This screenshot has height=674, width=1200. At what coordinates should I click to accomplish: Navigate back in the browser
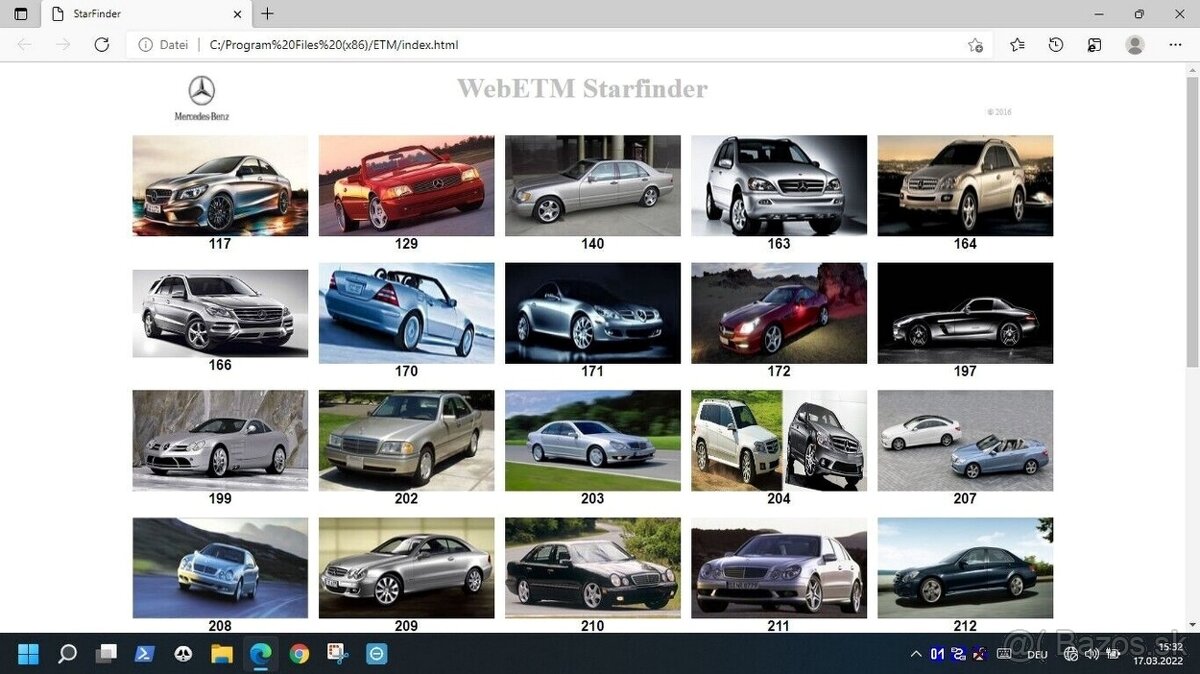click(x=24, y=44)
